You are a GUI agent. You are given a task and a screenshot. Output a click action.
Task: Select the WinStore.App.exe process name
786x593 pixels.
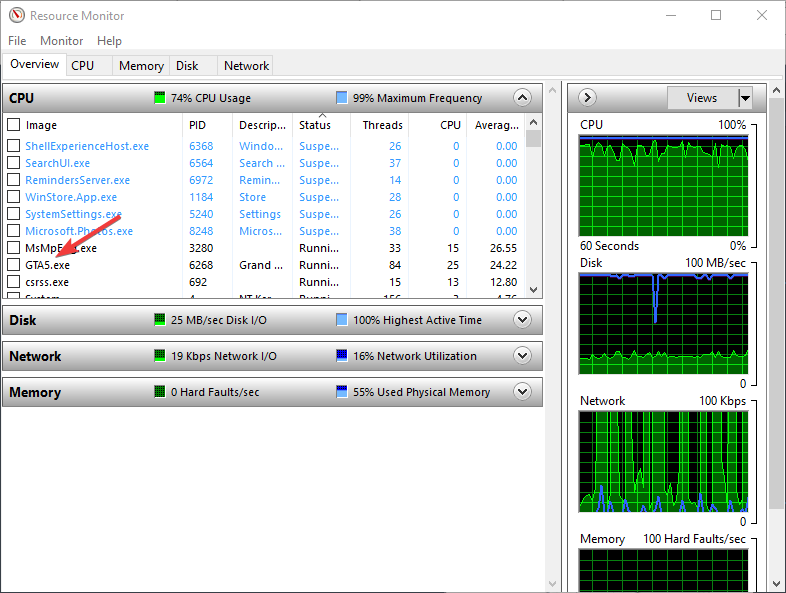(x=71, y=196)
